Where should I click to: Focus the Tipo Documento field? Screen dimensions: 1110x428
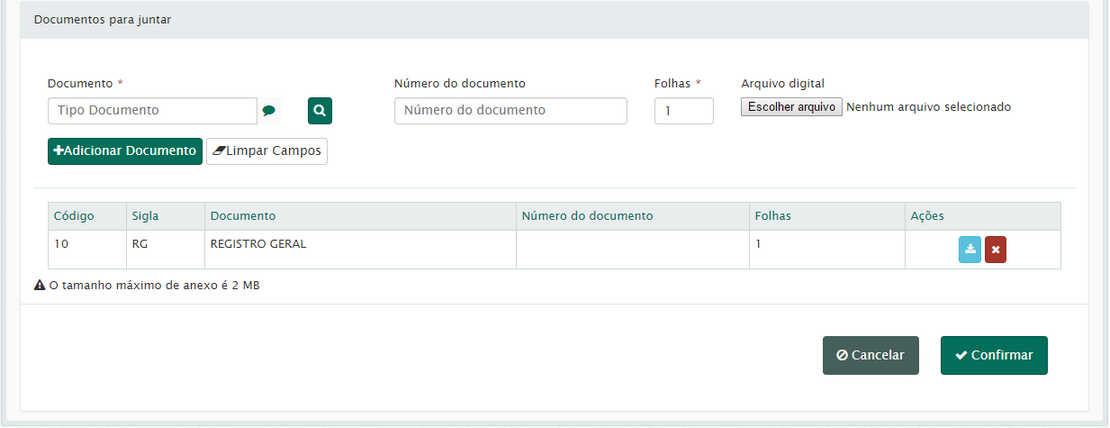152,111
